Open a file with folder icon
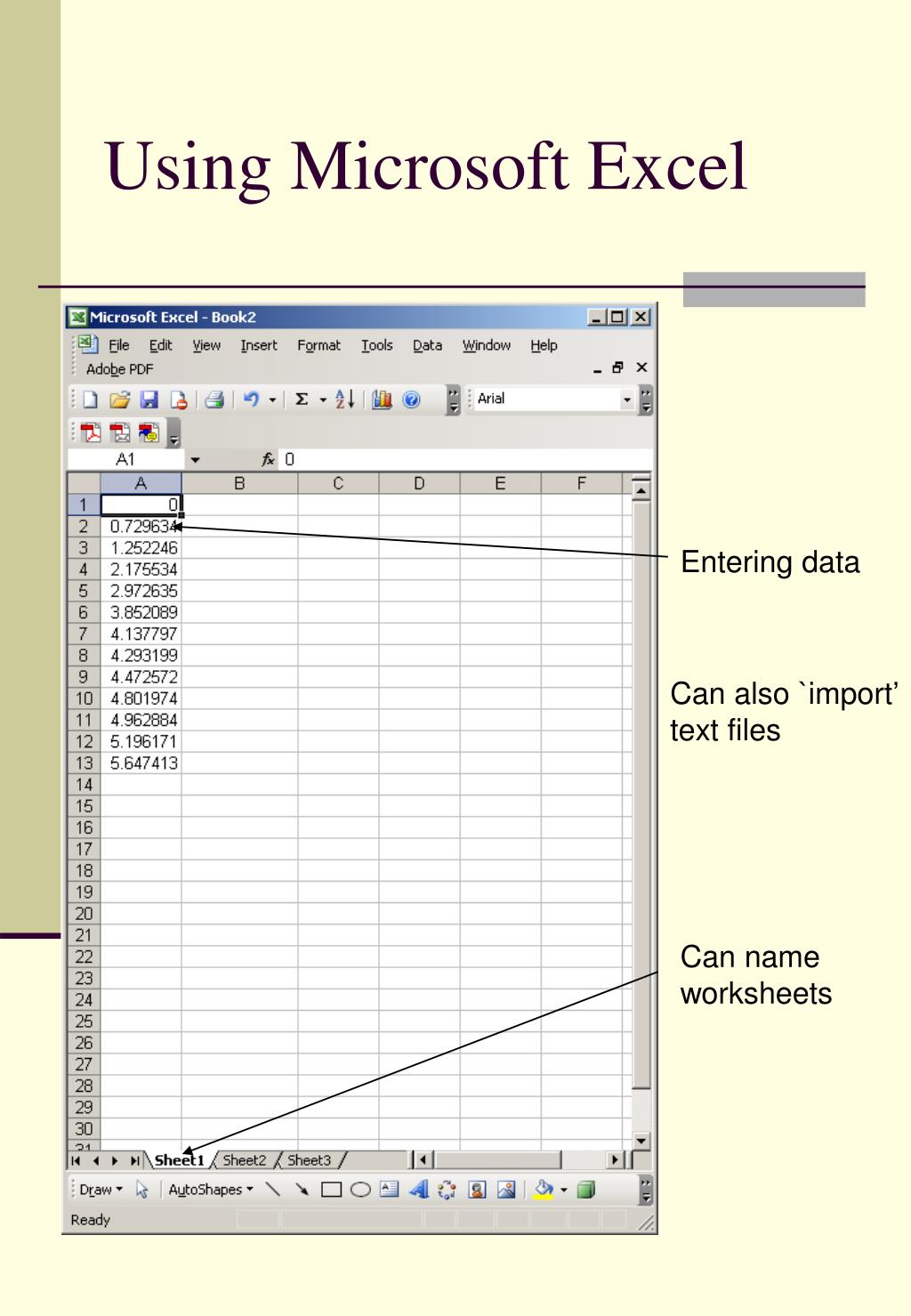 (x=119, y=400)
